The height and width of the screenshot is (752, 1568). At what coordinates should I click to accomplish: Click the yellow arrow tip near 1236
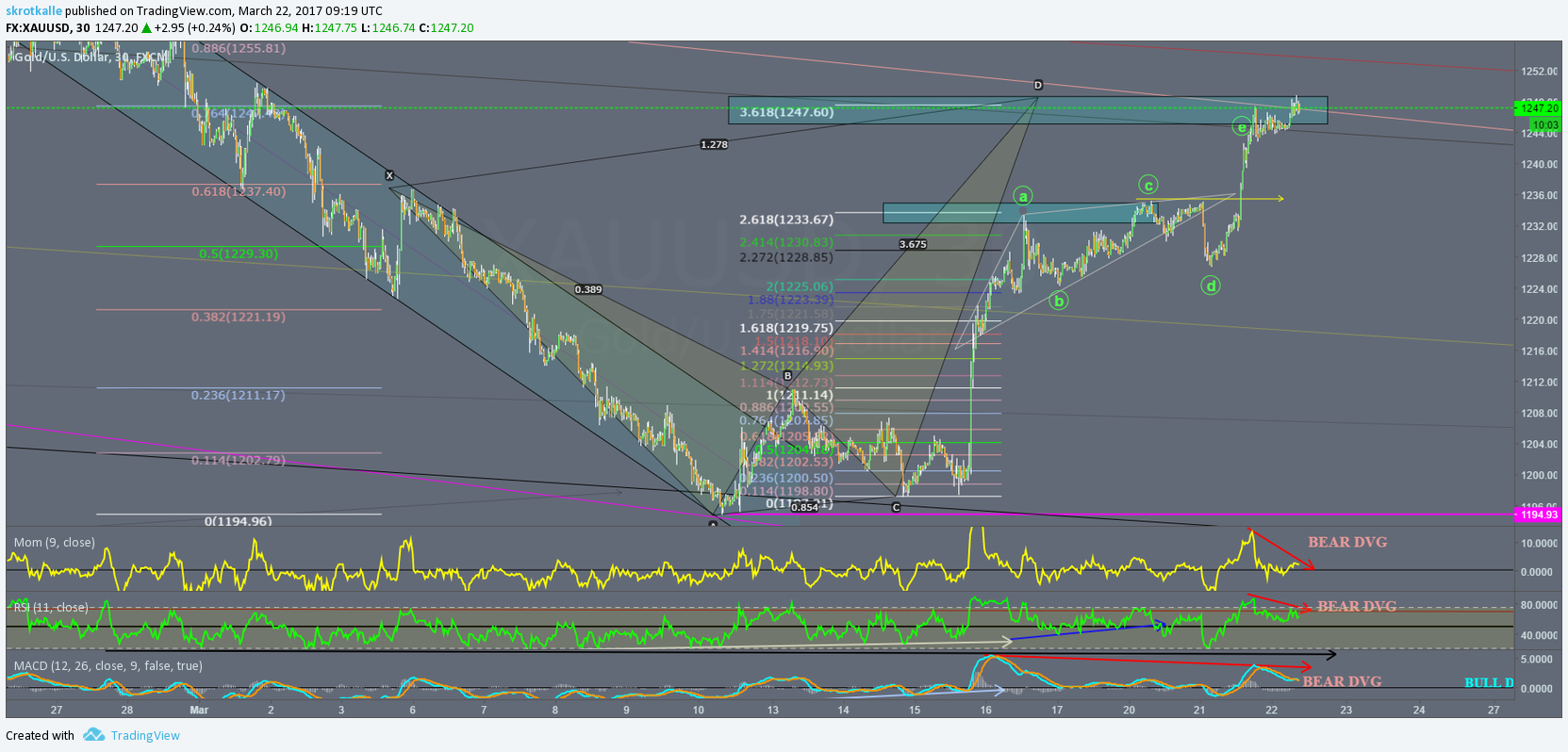(x=1280, y=198)
